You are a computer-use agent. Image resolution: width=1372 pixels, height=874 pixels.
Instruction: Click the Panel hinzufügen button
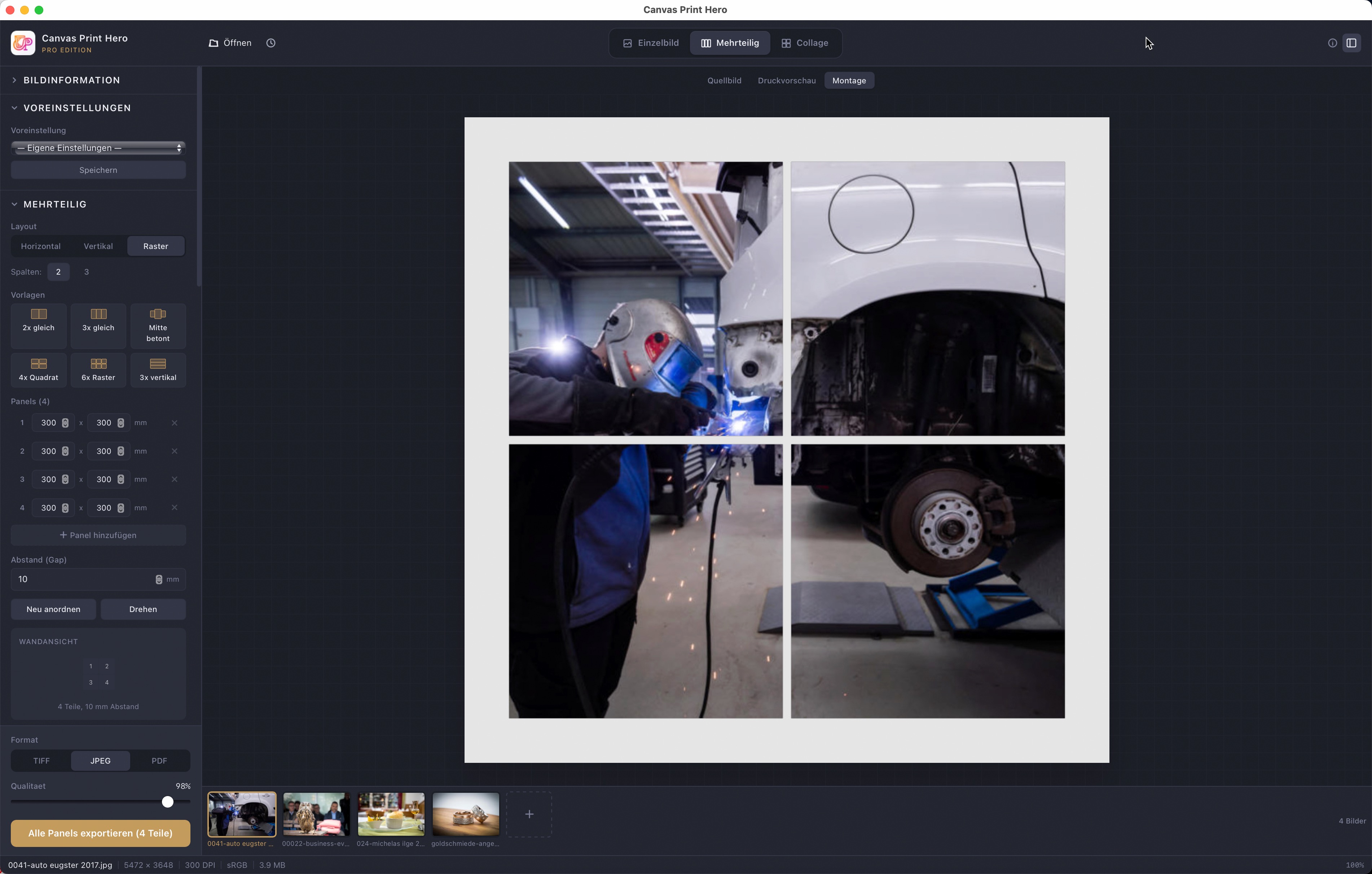coord(98,535)
